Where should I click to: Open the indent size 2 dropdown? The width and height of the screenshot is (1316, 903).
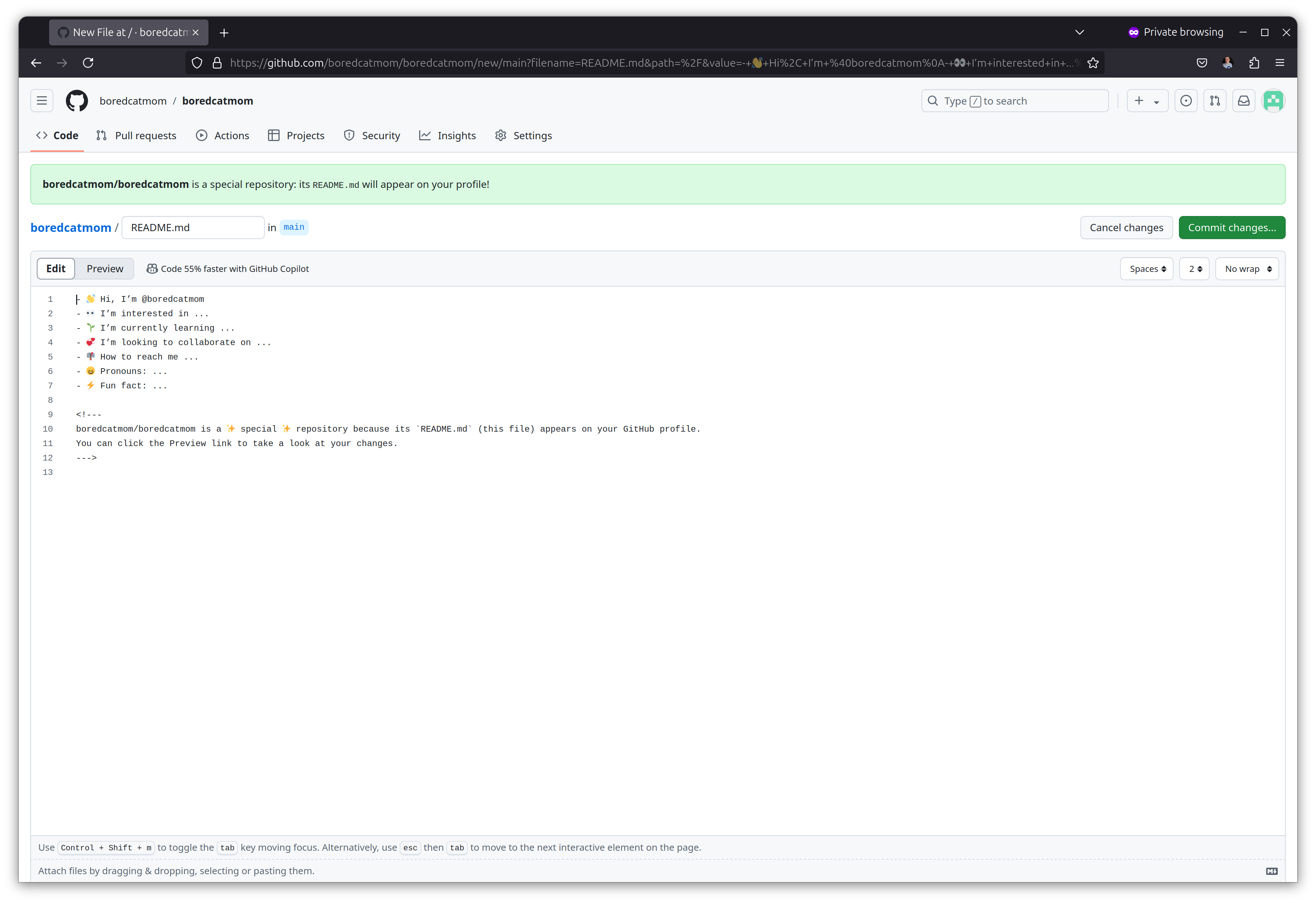pos(1195,269)
